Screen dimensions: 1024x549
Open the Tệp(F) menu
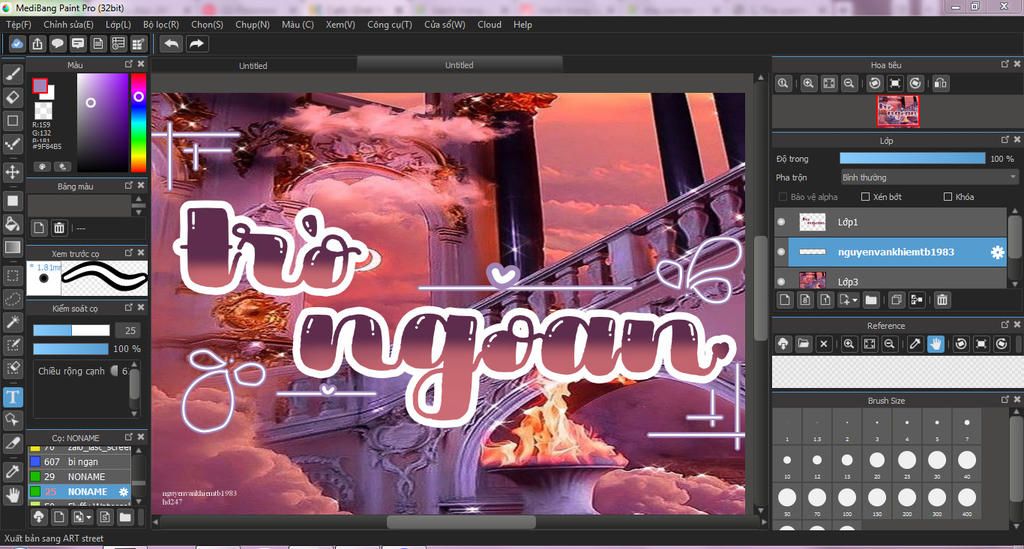coord(19,24)
